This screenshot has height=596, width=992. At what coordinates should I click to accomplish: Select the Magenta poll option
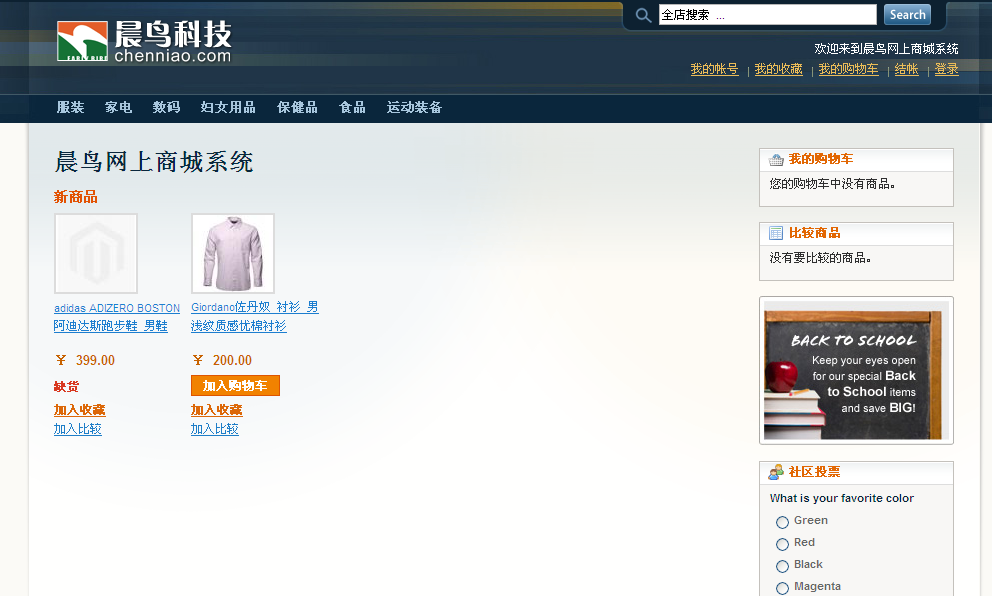click(x=783, y=588)
